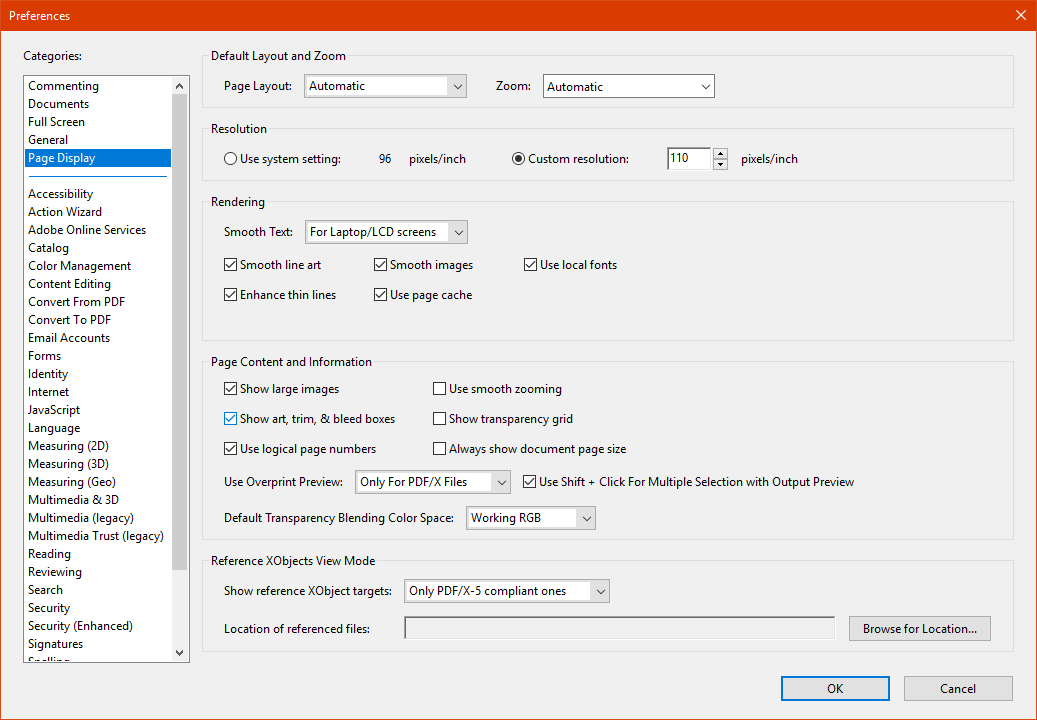Uncheck Enhance thin lines
This screenshot has width=1037, height=720.
(231, 294)
